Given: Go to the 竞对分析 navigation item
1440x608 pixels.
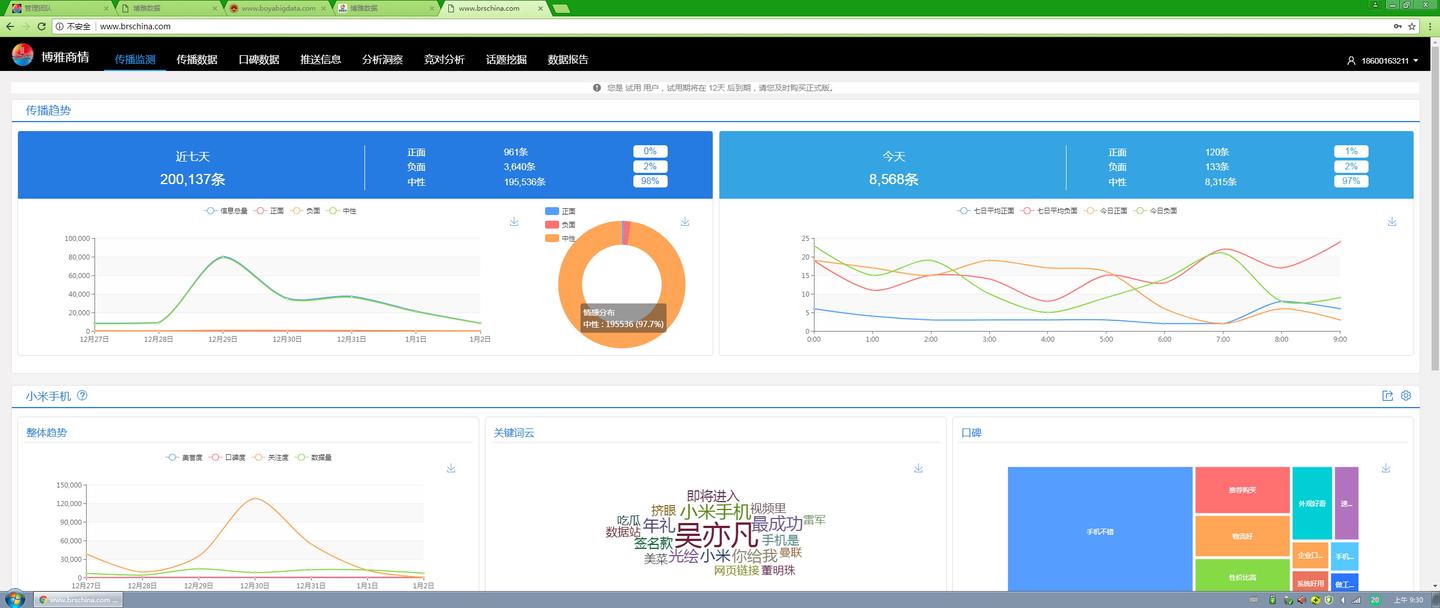Looking at the screenshot, I should click(x=444, y=59).
